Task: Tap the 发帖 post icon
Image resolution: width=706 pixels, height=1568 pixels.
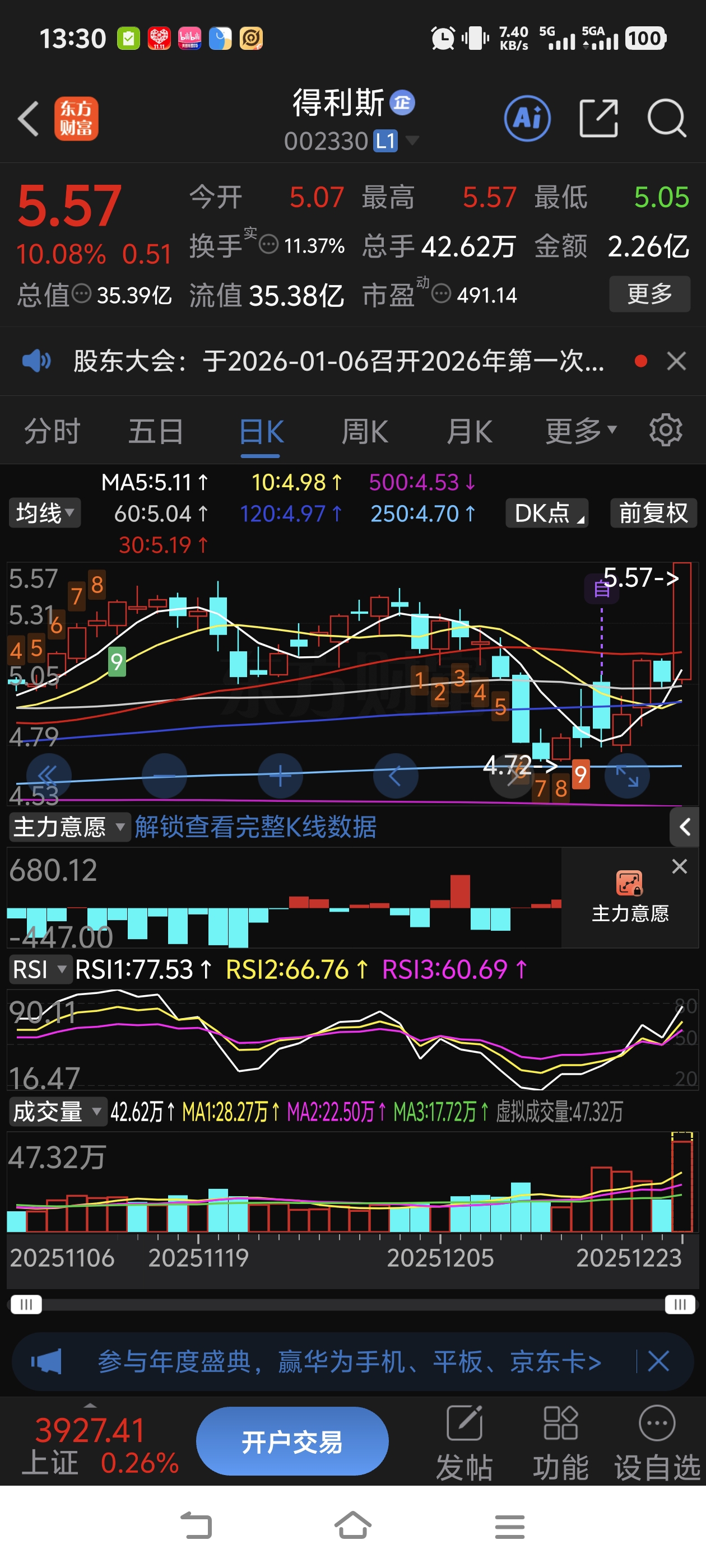Action: pos(464,1443)
